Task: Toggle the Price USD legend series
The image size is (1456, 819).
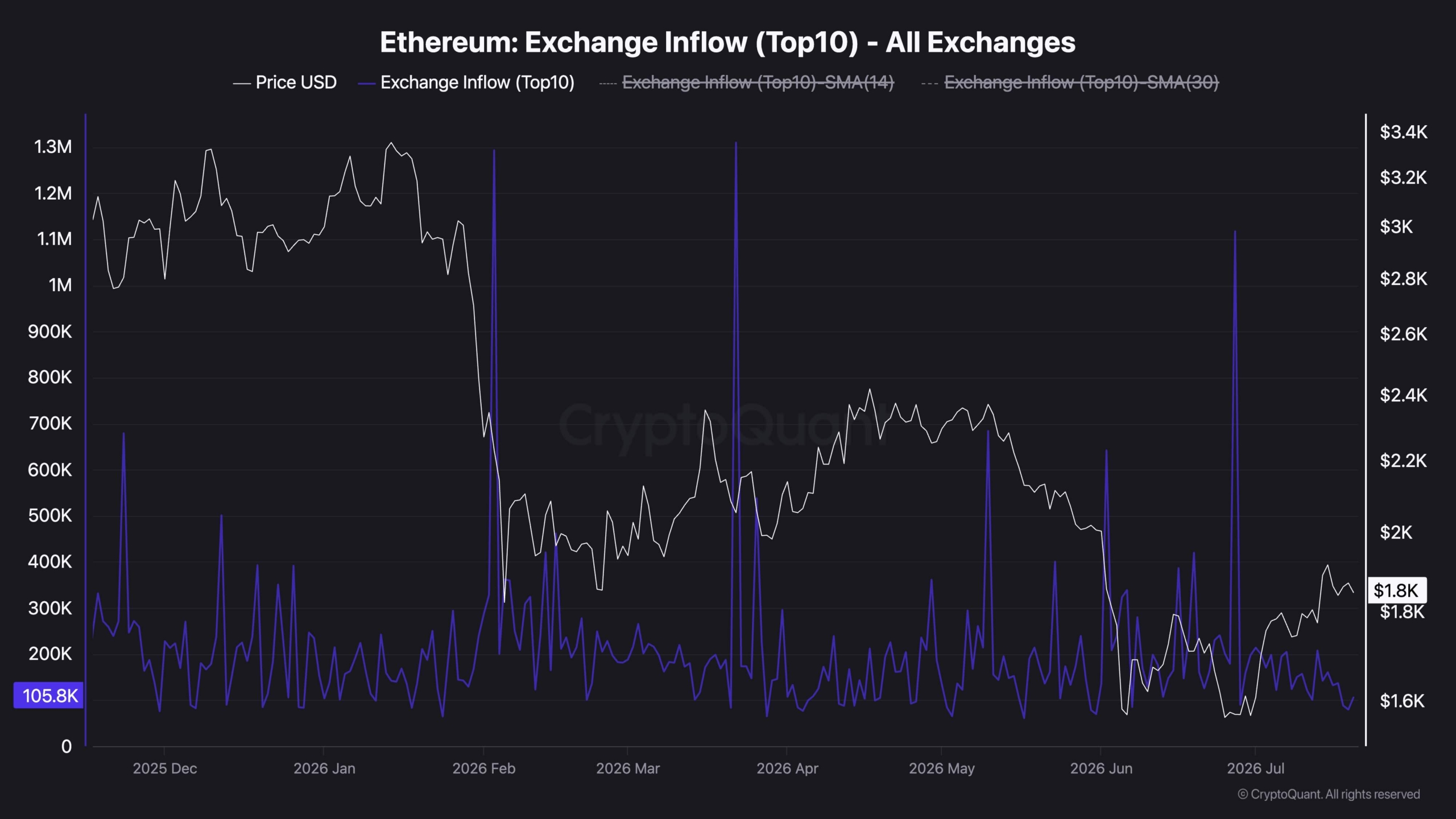Action: point(285,82)
